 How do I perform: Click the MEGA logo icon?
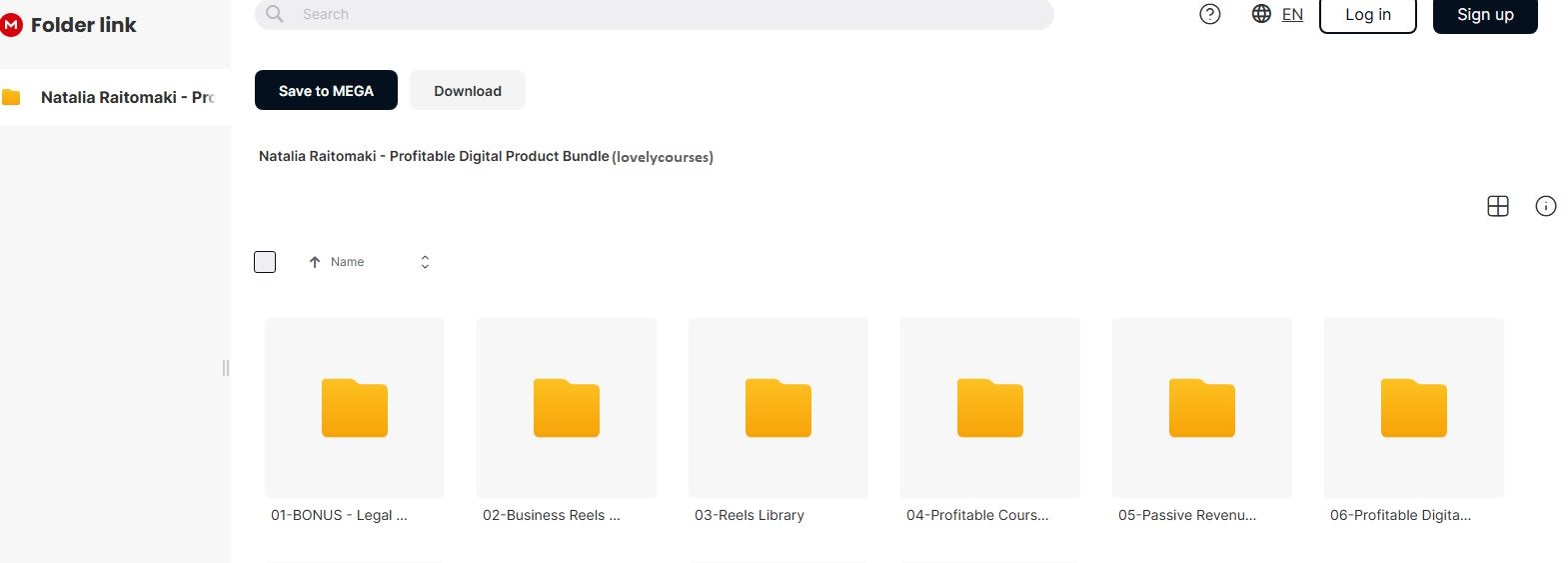click(11, 25)
